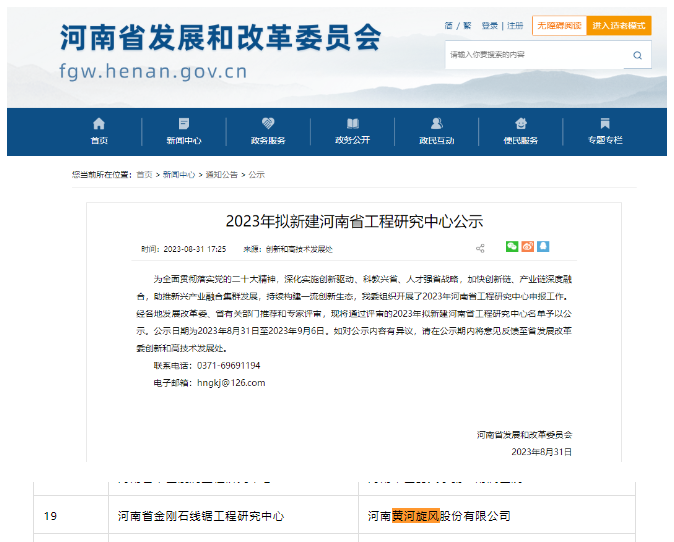Open the 新闻中心 navigation menu item

(x=184, y=140)
